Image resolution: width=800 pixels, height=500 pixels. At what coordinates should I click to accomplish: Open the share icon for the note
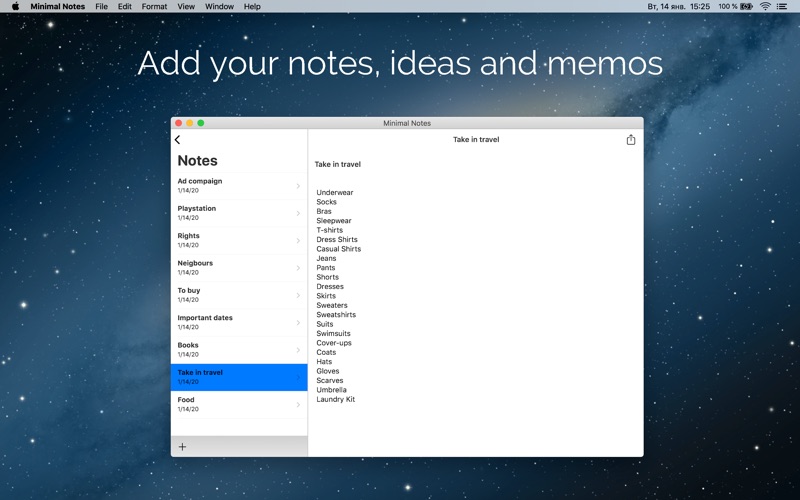pos(631,139)
